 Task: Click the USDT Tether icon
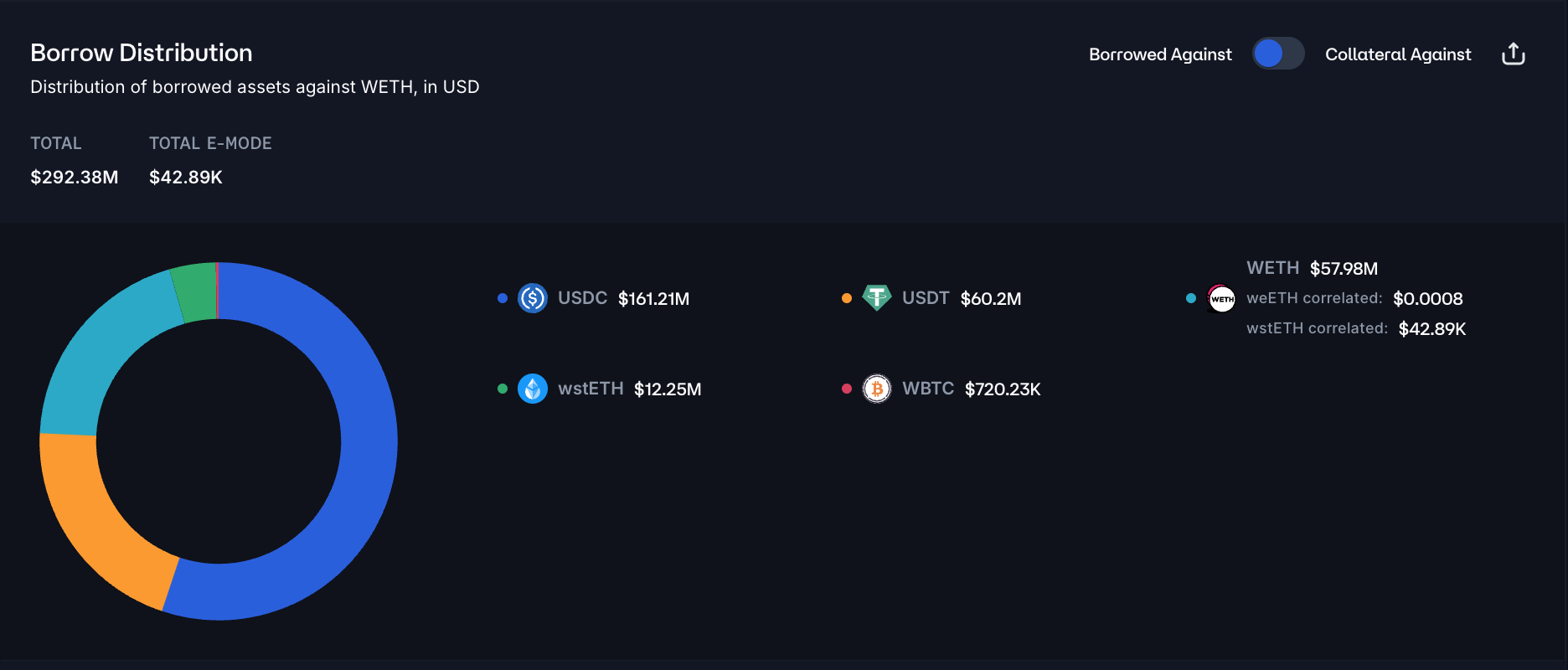pos(877,297)
